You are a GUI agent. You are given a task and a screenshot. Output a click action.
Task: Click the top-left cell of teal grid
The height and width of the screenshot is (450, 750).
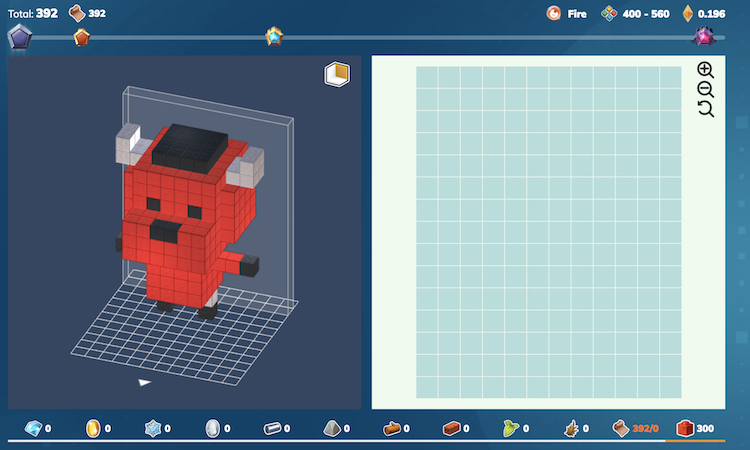point(427,77)
